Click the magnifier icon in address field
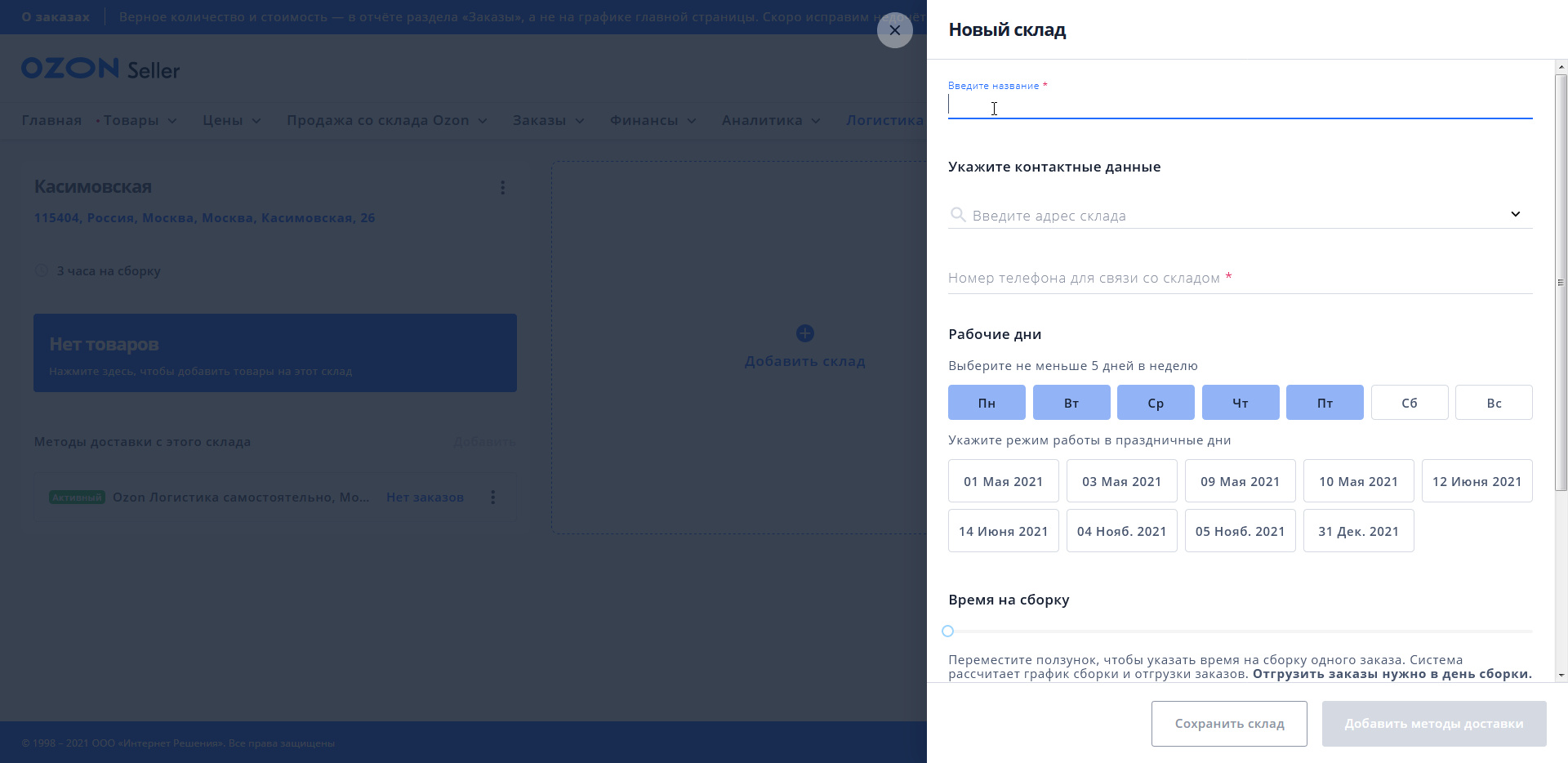The width and height of the screenshot is (1568, 763). click(958, 215)
